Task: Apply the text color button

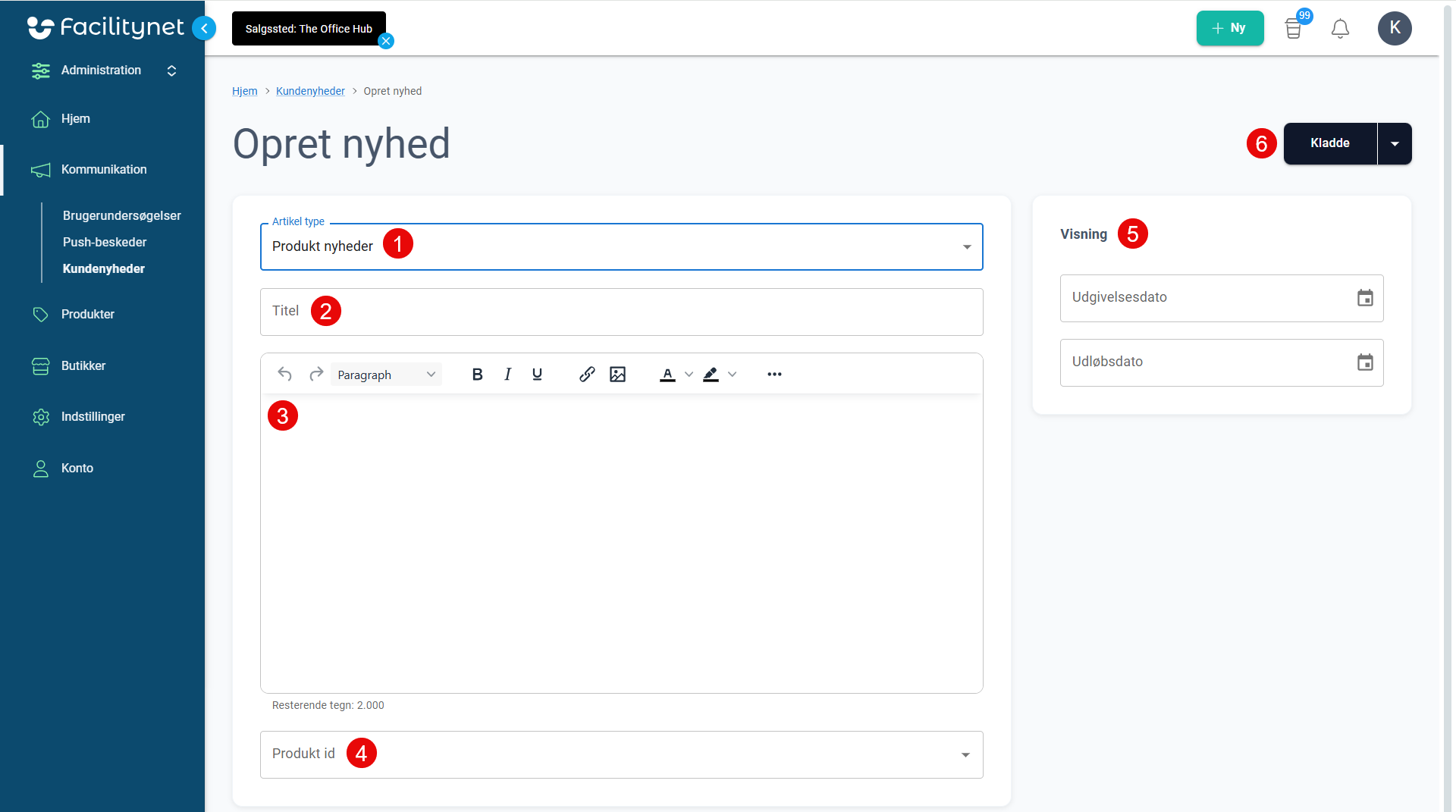Action: 667,374
